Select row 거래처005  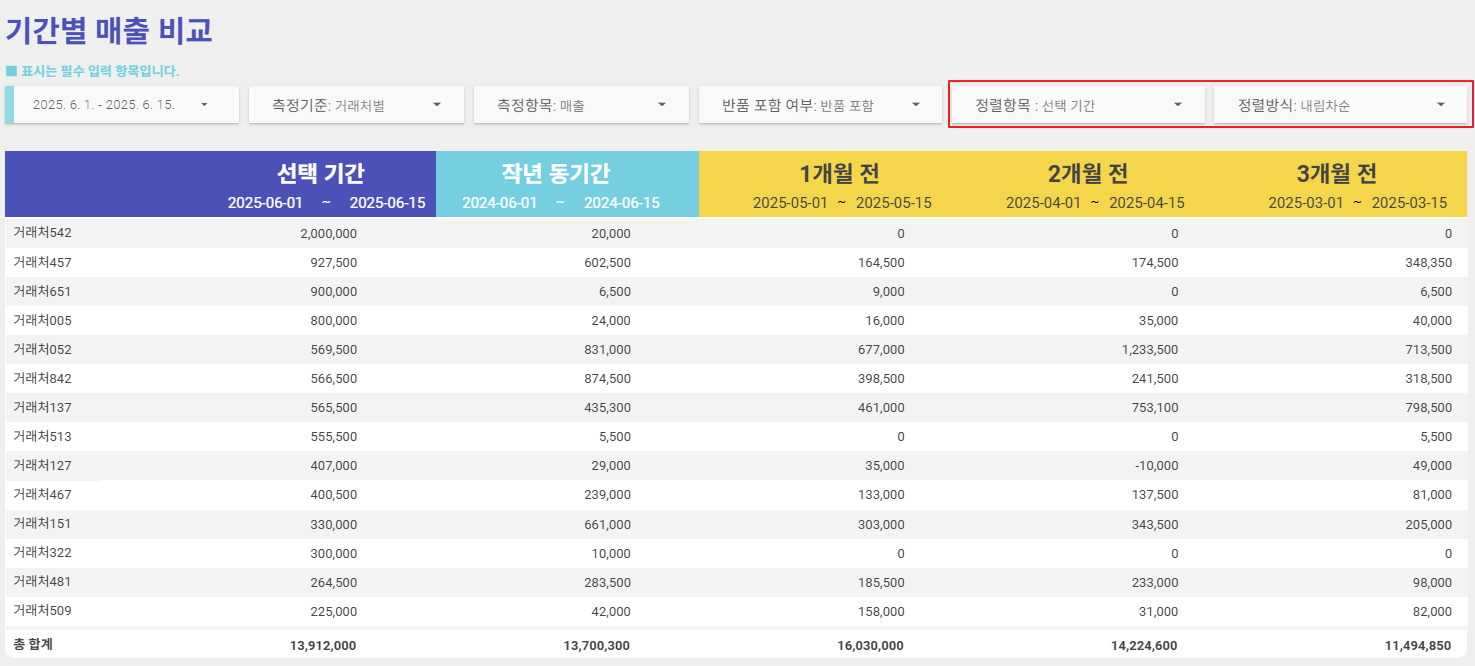pos(736,320)
